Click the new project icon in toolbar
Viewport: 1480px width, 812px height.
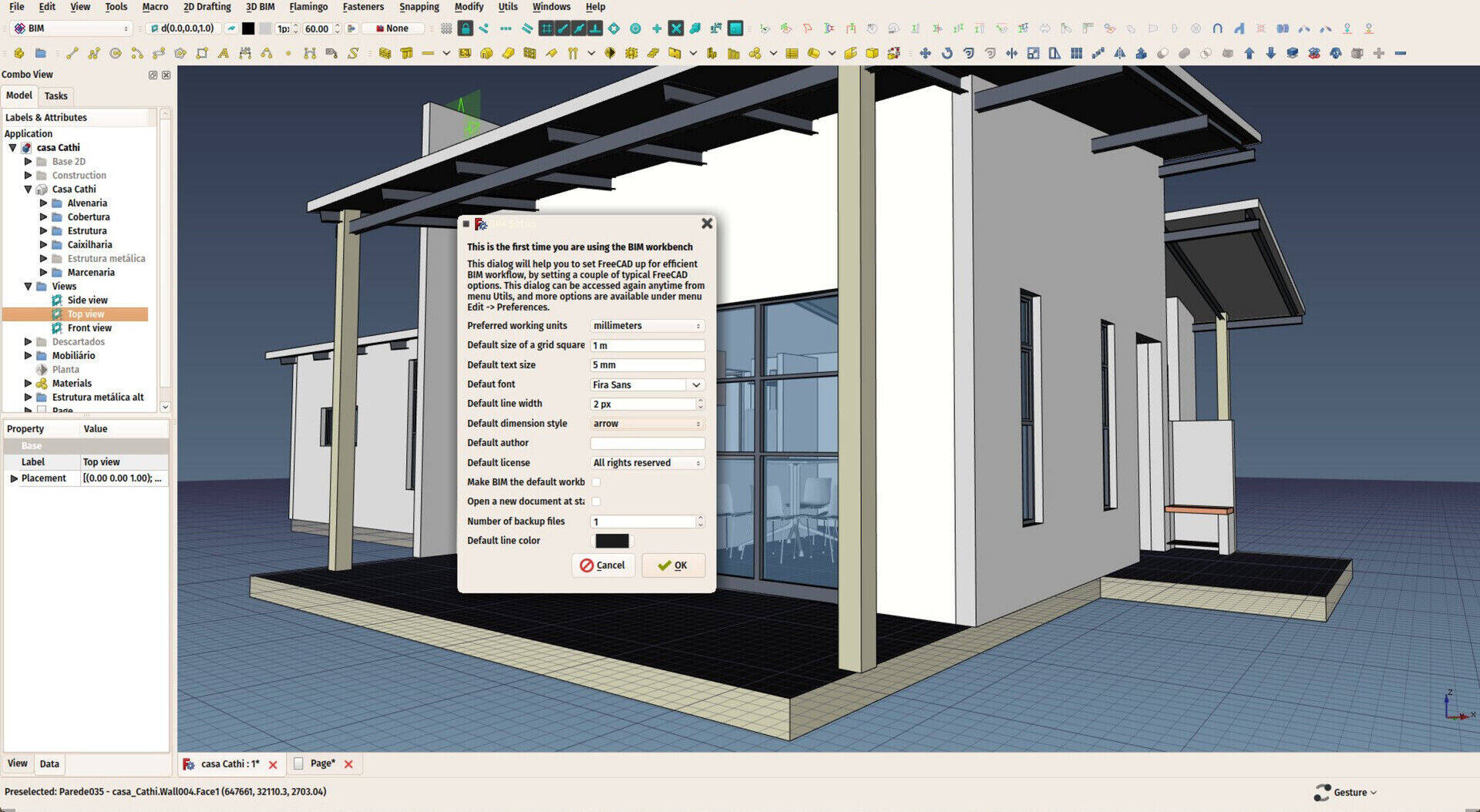pyautogui.click(x=18, y=53)
